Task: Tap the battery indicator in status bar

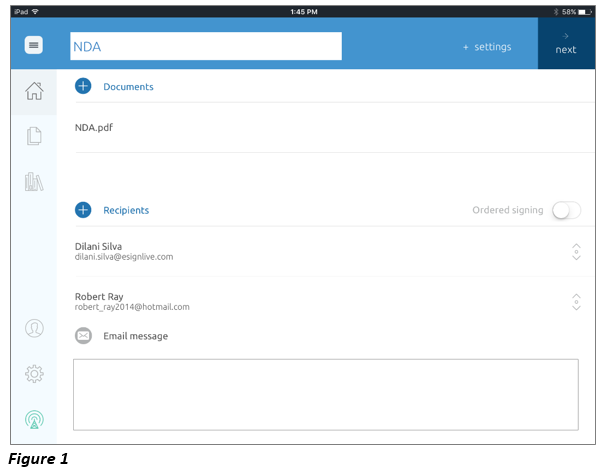Action: [x=585, y=12]
